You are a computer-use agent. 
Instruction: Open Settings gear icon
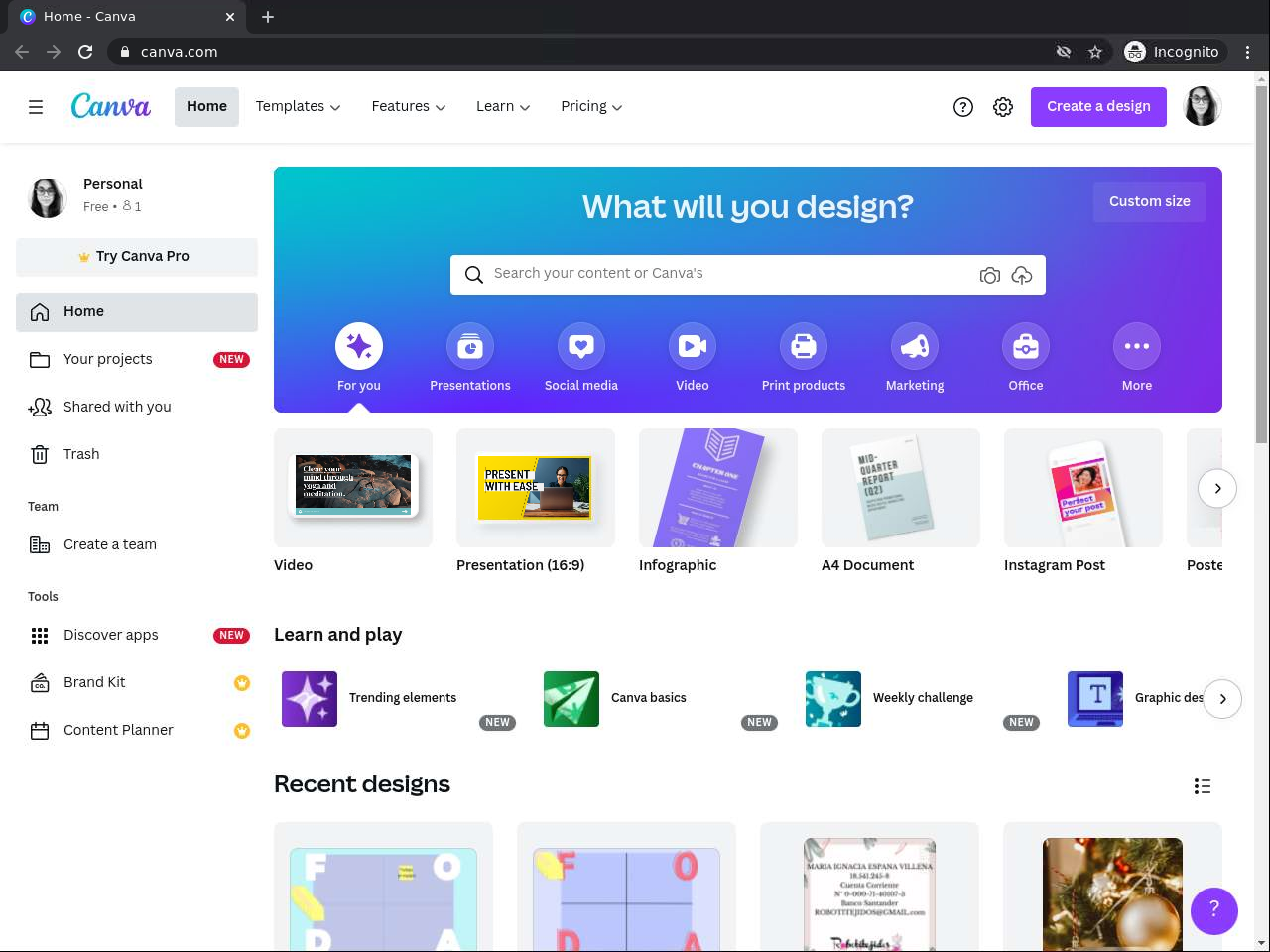[x=1003, y=107]
